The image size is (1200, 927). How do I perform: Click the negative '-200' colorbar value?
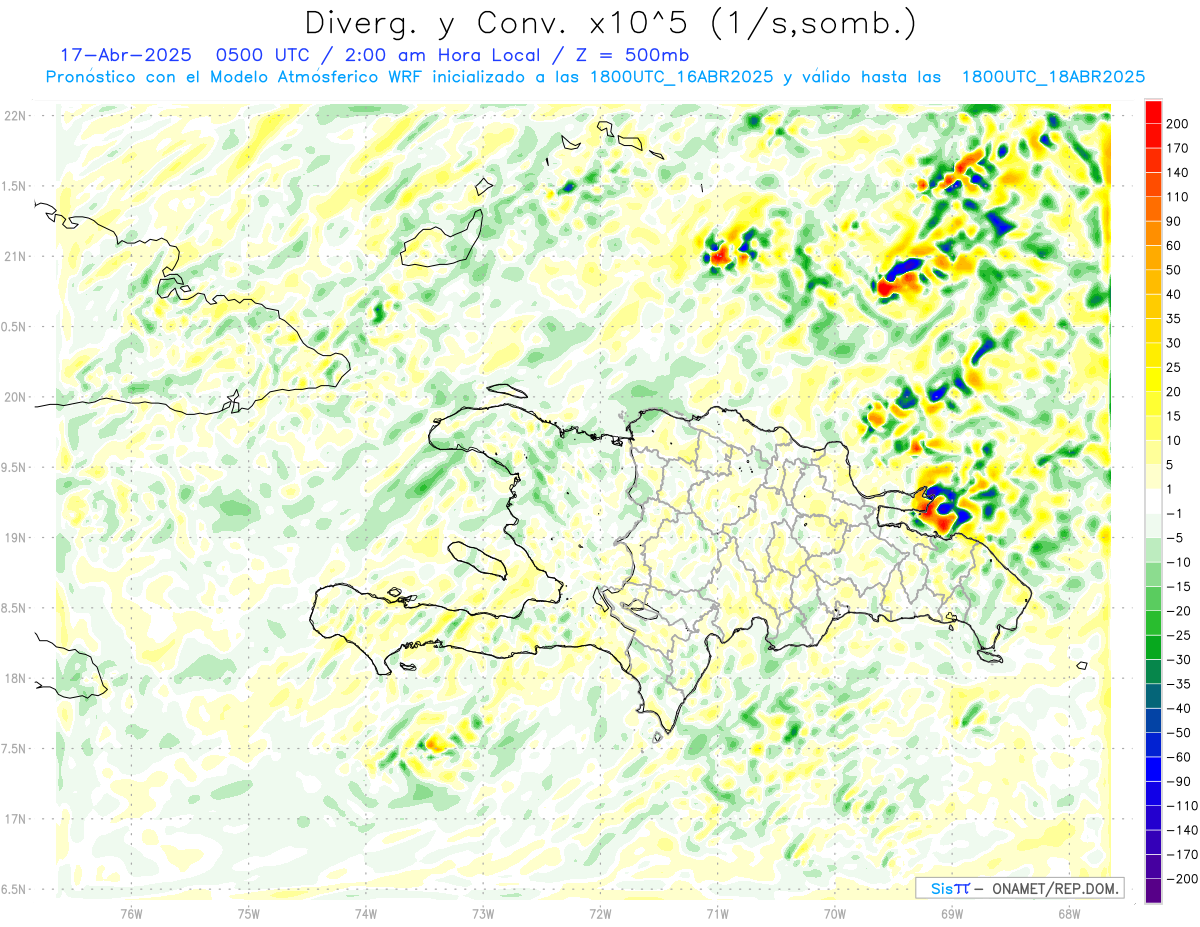[1181, 879]
